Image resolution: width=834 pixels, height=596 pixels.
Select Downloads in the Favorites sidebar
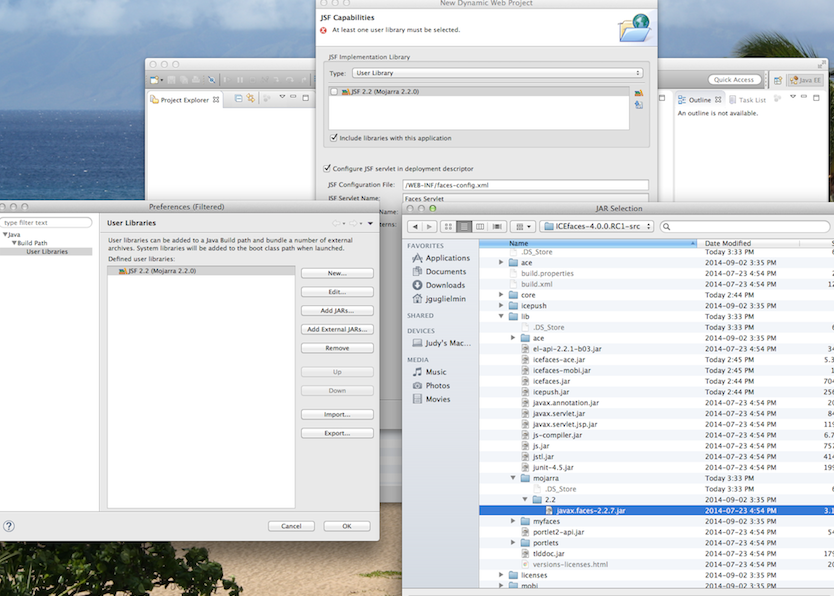coord(445,285)
